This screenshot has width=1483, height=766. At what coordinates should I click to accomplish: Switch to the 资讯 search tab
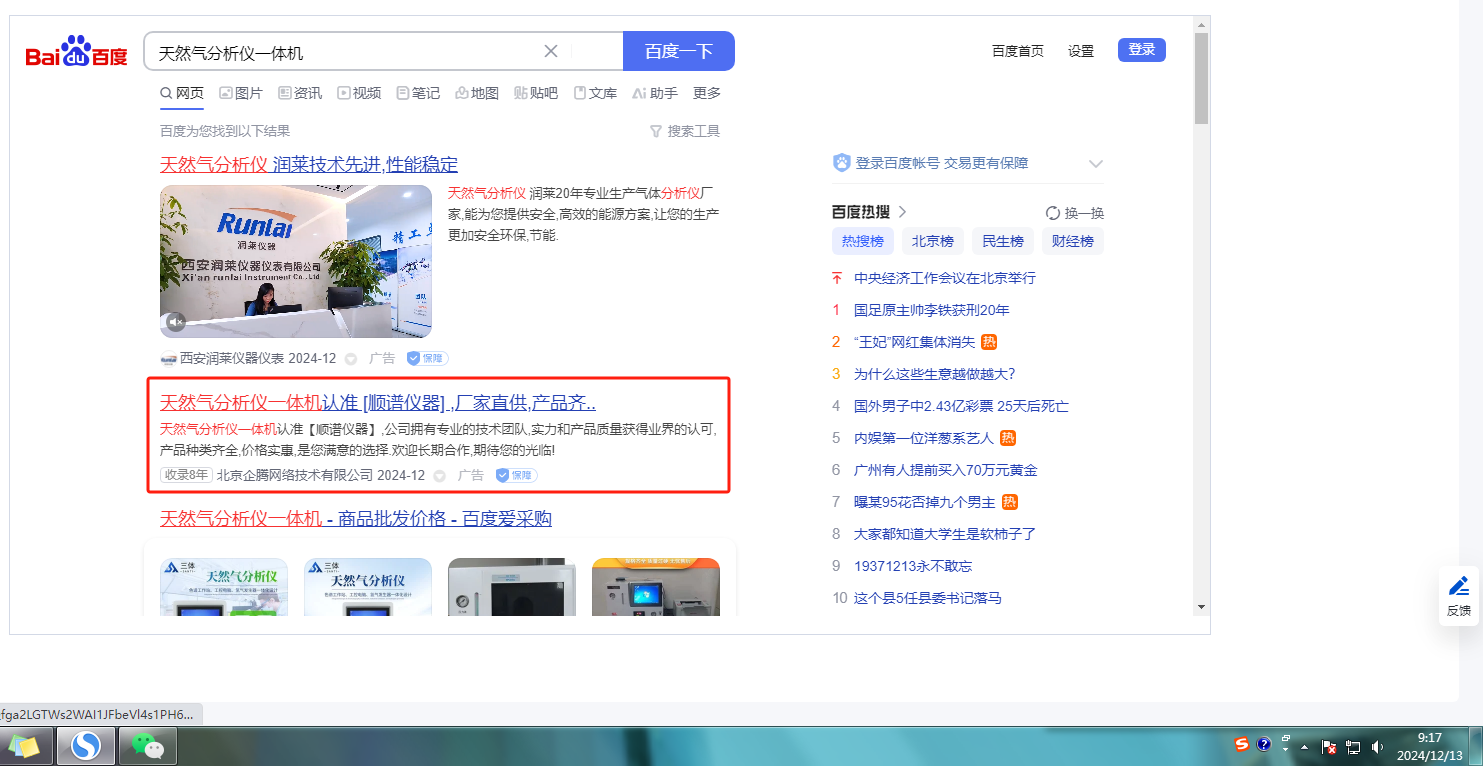(300, 93)
